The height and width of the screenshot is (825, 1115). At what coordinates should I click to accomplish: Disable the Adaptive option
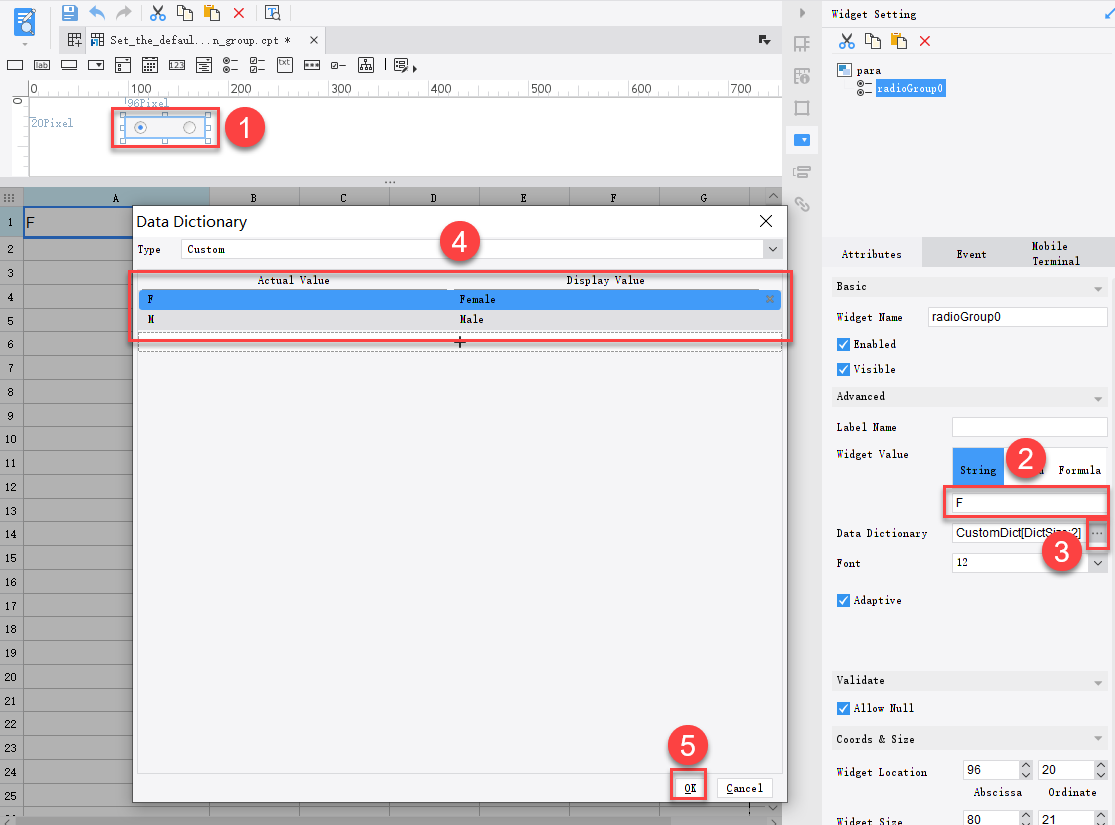pyautogui.click(x=845, y=599)
